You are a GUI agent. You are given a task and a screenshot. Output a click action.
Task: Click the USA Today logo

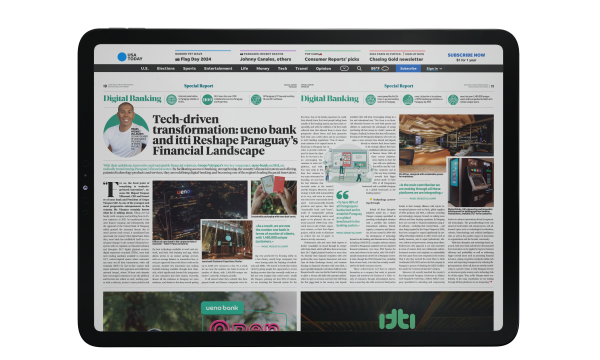[130, 57]
